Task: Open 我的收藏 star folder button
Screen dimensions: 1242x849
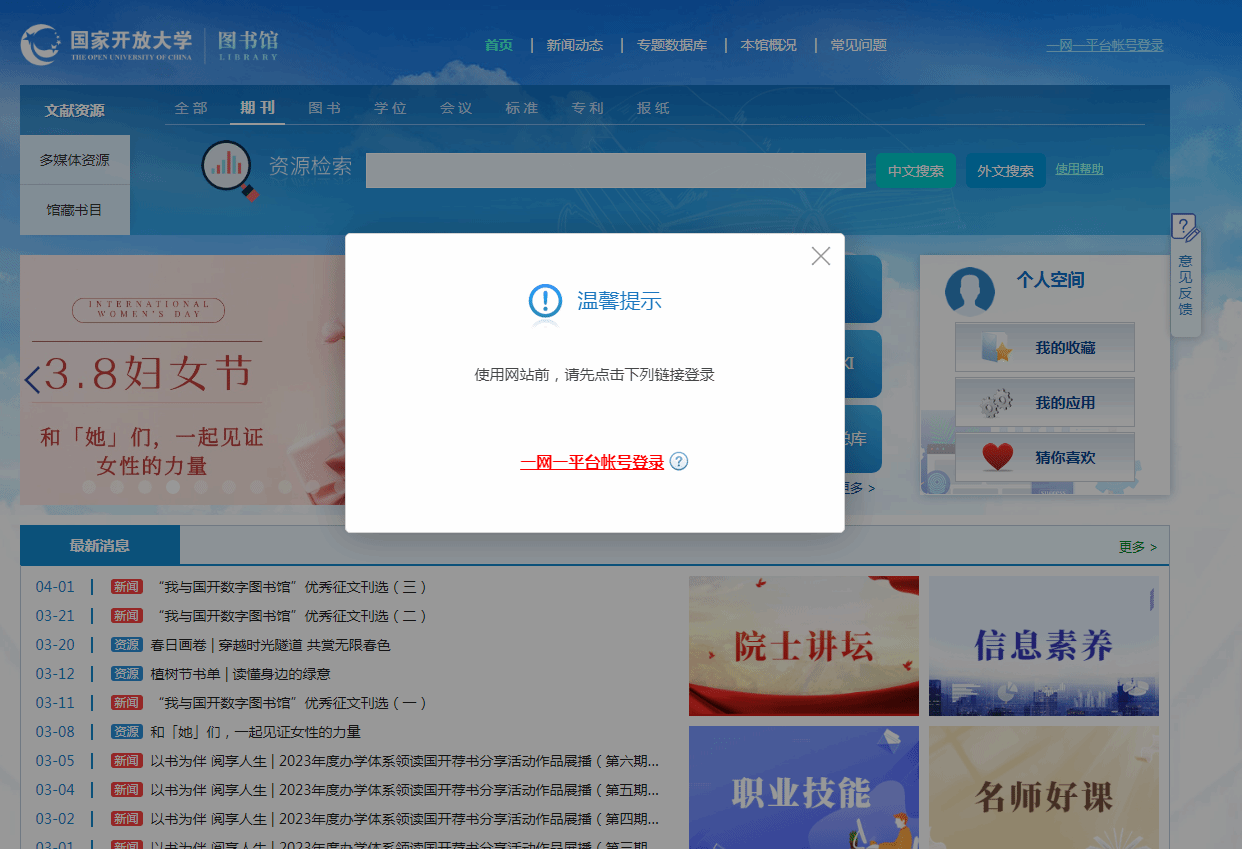Action: pos(1044,348)
